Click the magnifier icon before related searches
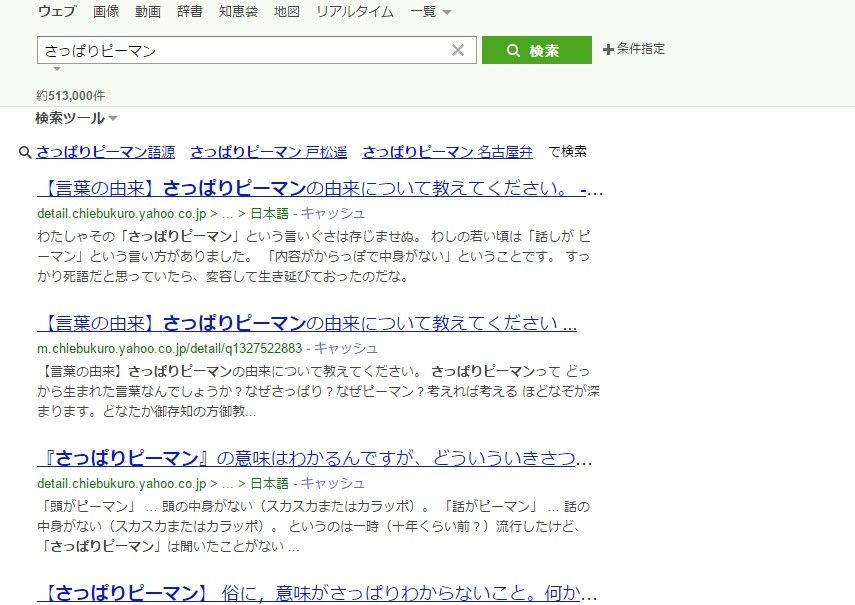This screenshot has width=855, height=605. click(25, 152)
